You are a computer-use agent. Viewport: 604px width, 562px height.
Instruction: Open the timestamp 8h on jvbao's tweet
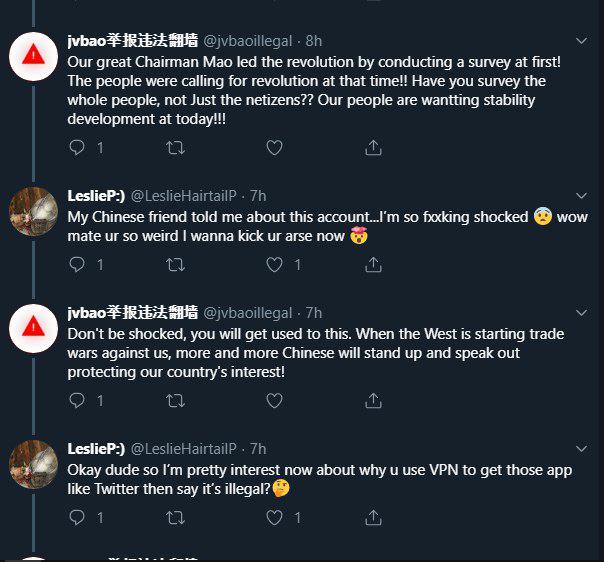click(x=314, y=41)
